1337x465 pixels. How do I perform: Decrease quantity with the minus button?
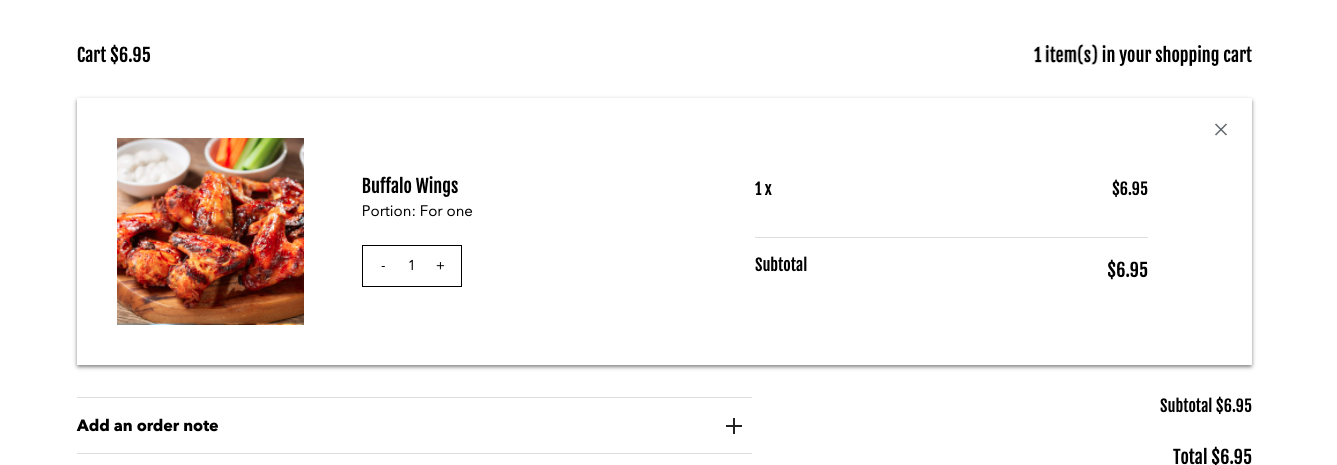click(x=383, y=266)
